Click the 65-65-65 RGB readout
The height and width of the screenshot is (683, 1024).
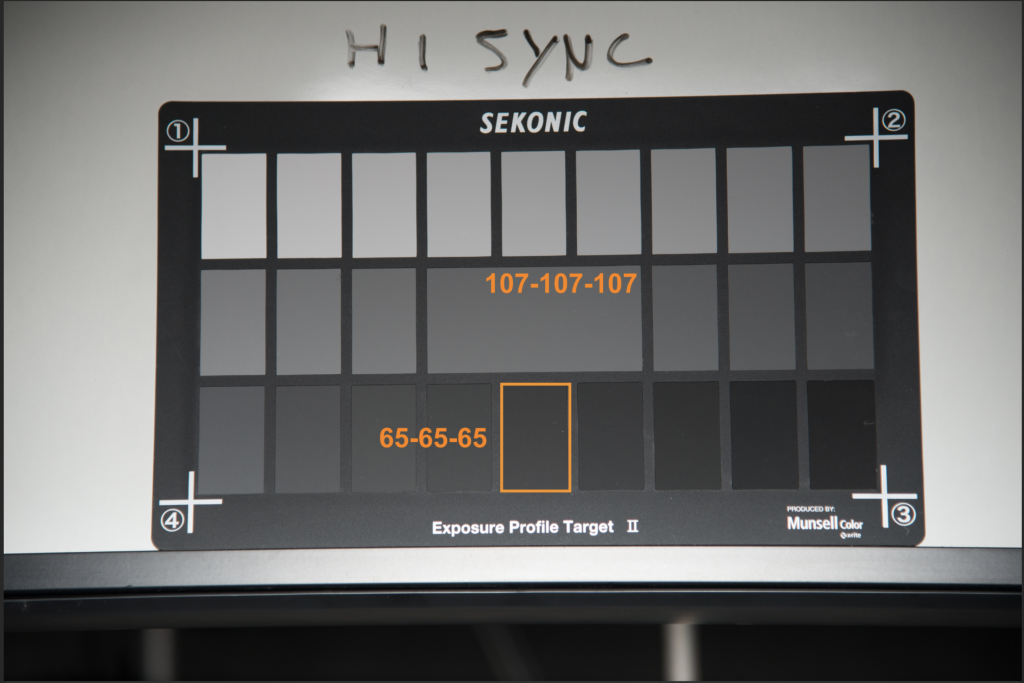[x=433, y=438]
